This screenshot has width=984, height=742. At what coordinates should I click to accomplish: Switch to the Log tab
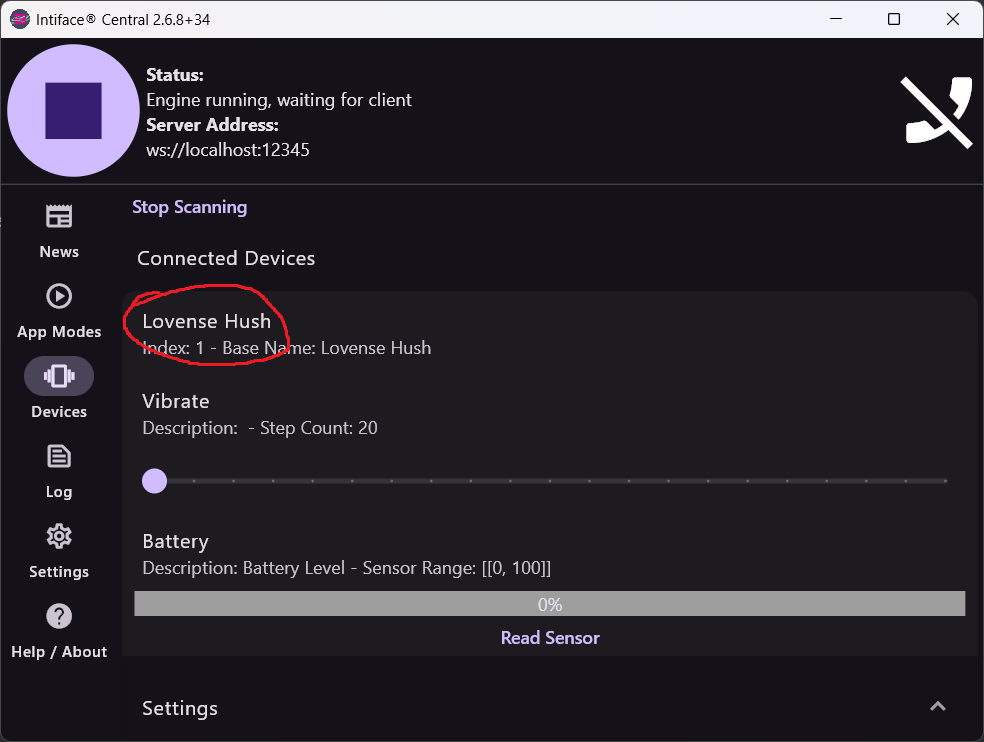(58, 470)
